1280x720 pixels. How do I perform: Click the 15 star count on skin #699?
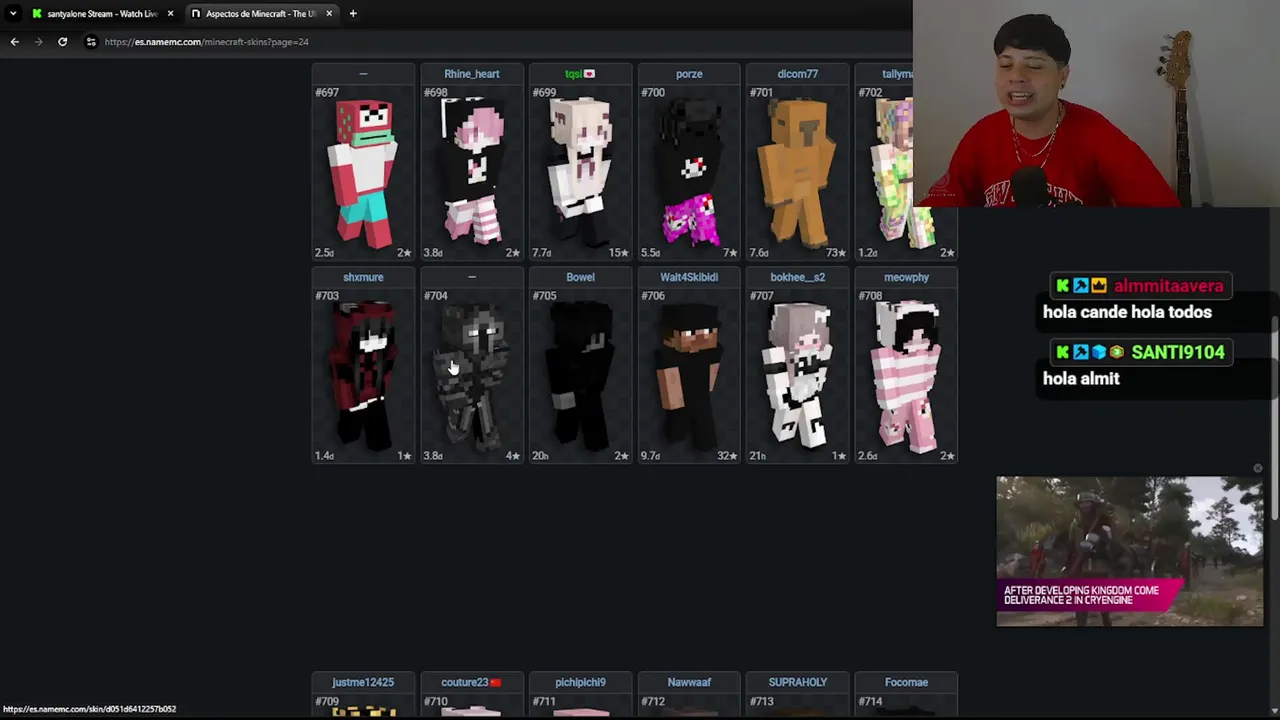pyautogui.click(x=618, y=253)
